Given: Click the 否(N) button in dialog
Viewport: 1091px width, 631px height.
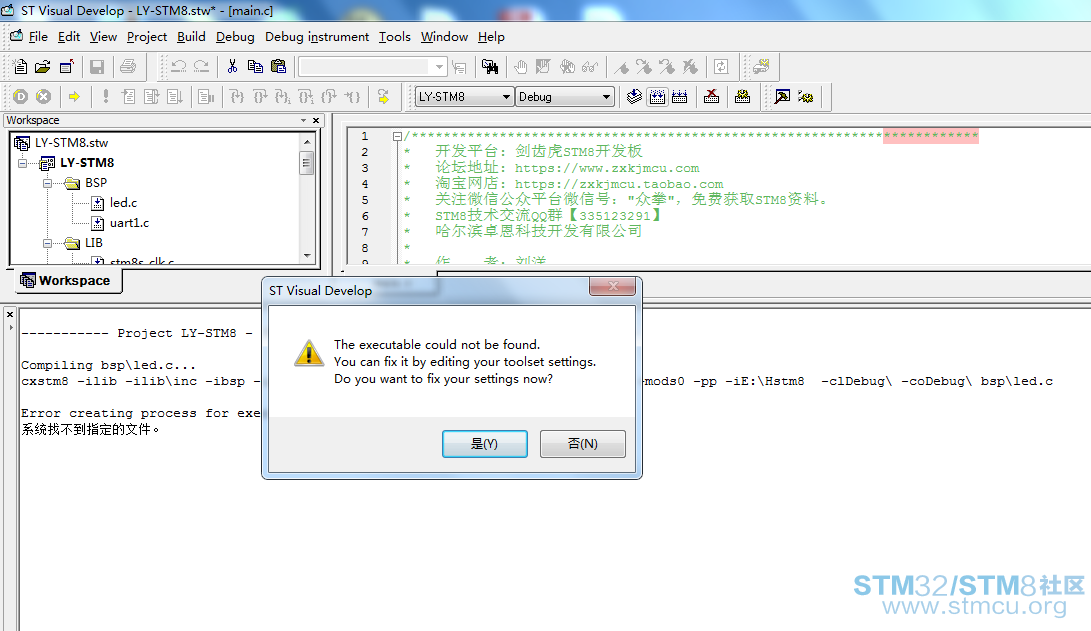Looking at the screenshot, I should click(x=582, y=444).
